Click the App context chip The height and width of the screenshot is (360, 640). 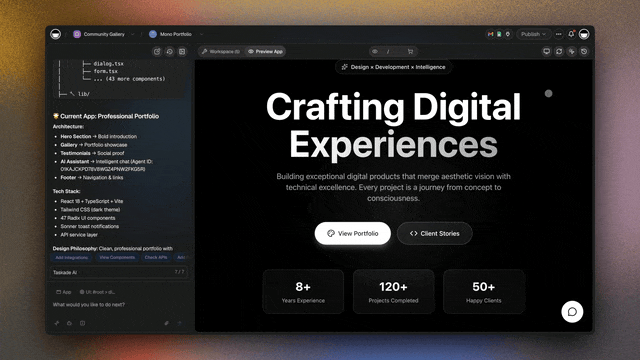[x=64, y=292]
